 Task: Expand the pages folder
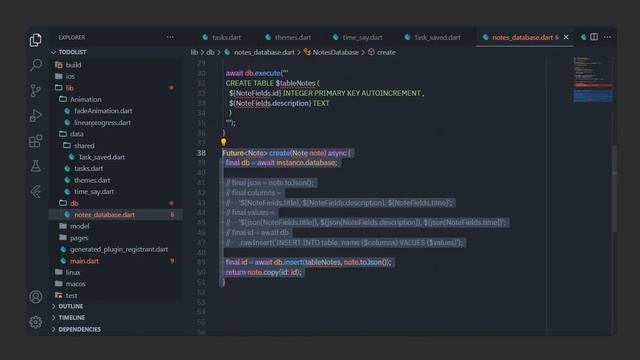(x=79, y=238)
